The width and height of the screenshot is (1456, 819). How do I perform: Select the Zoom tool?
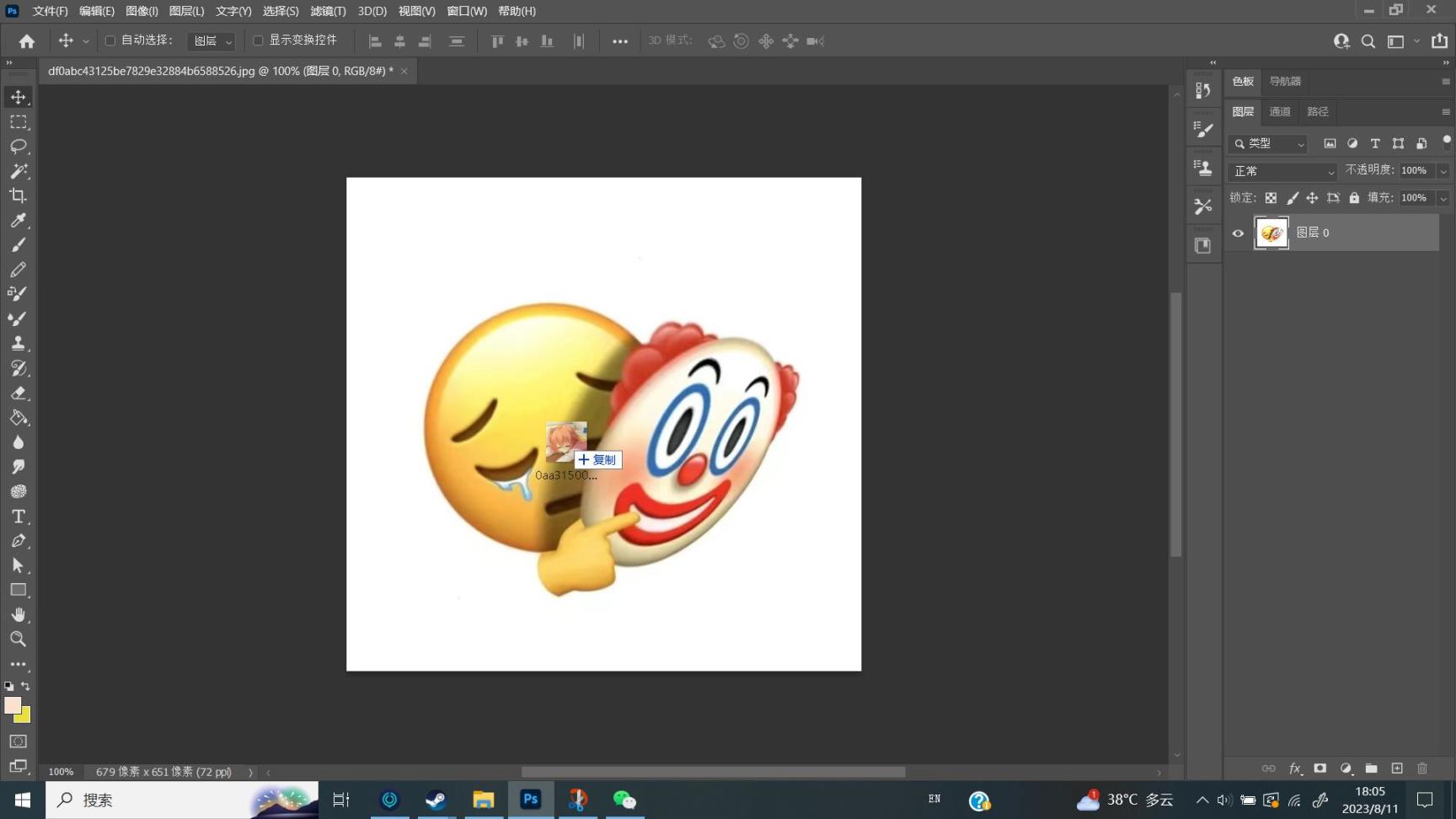(x=19, y=640)
